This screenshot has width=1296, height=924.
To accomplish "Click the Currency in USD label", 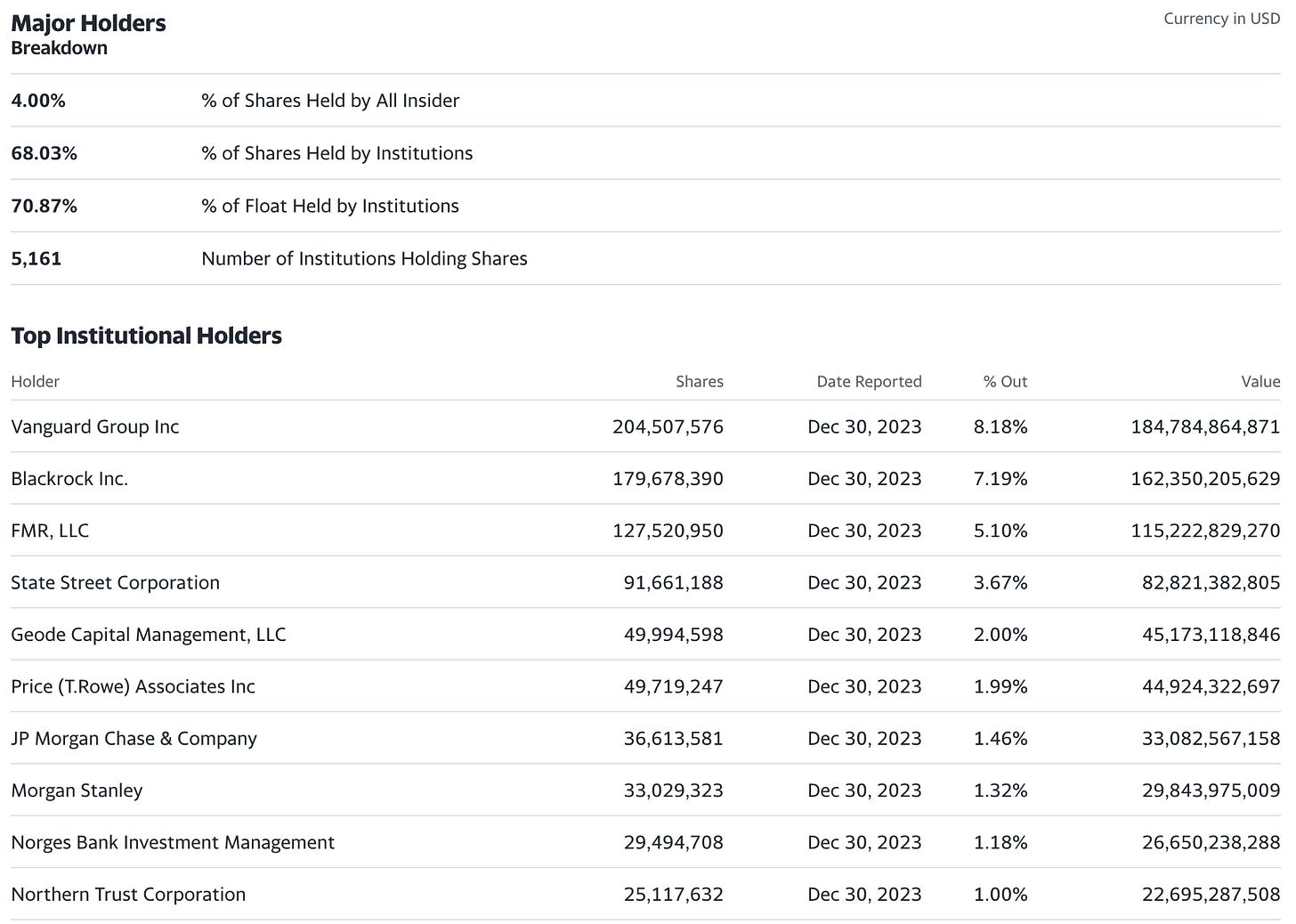I will (x=1221, y=19).
